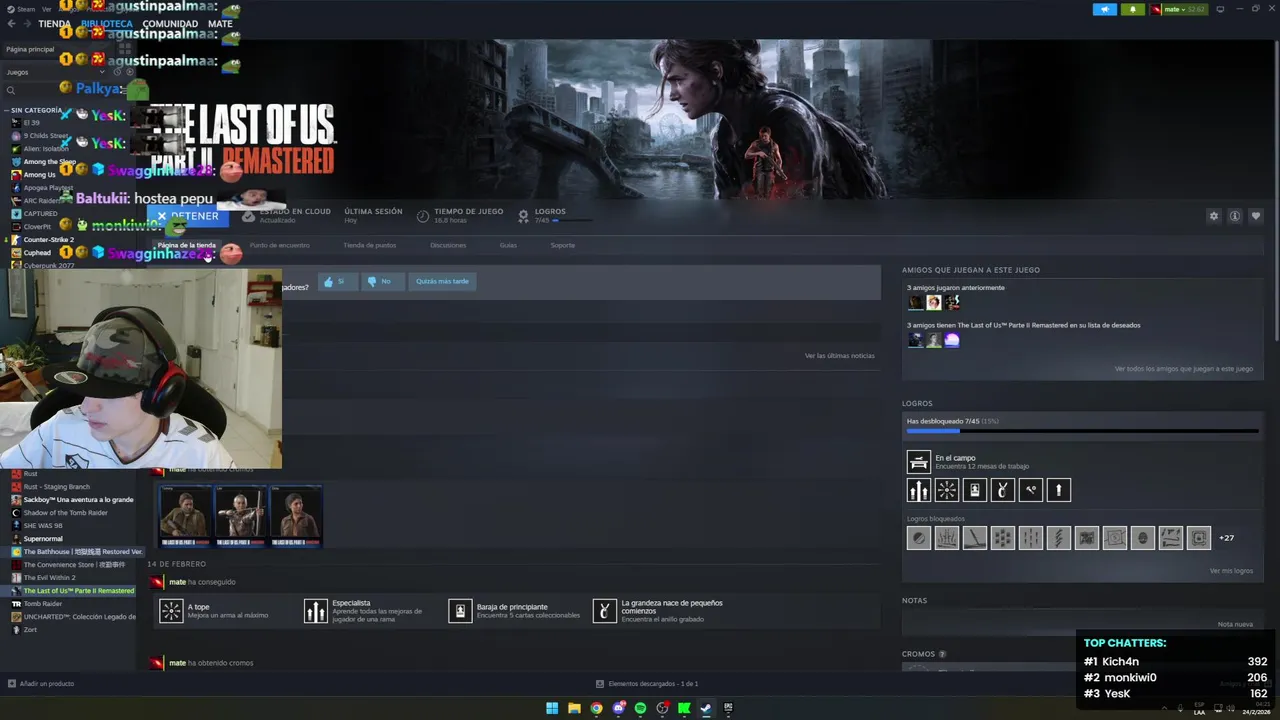Switch to BIBLIOTECA tab
This screenshot has height=720, width=1280.
coord(106,24)
